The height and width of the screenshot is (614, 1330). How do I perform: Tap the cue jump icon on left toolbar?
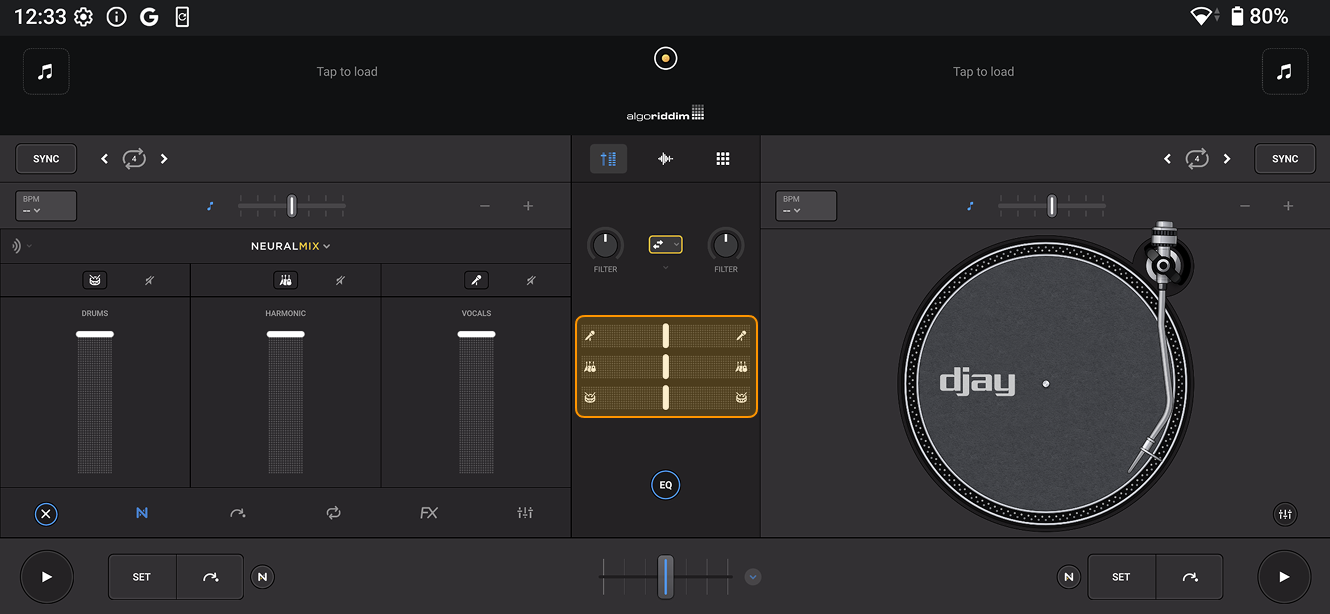coord(238,512)
